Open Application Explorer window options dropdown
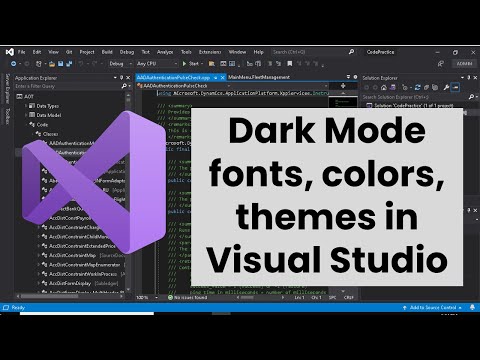The image size is (480, 360). 115,77
